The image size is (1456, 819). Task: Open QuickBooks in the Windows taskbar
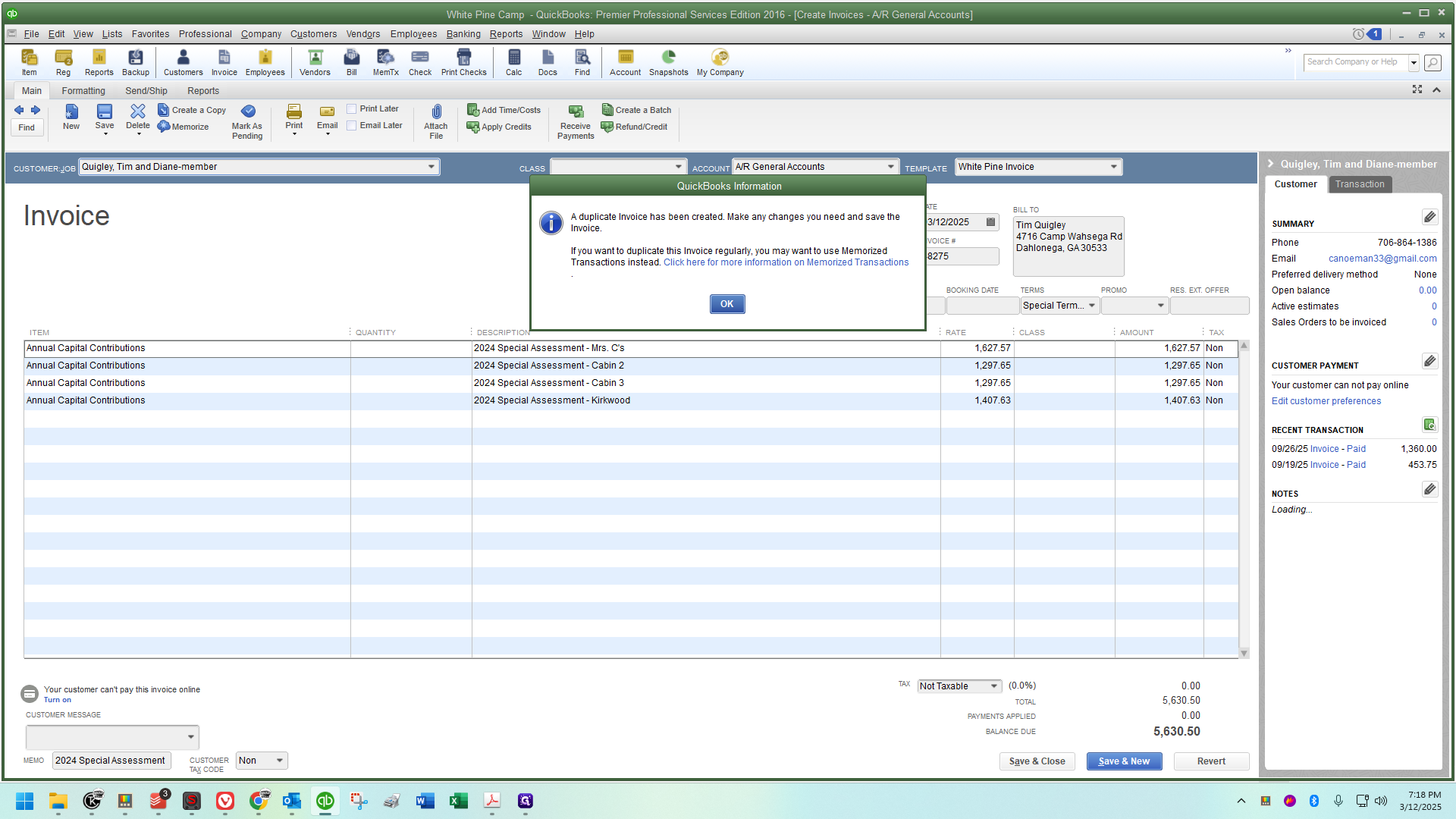tap(325, 801)
